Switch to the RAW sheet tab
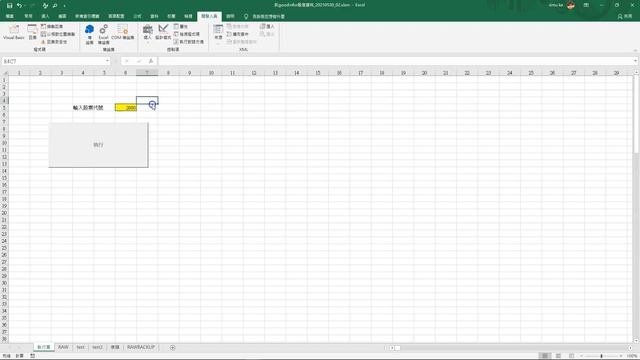640x360 pixels. coord(63,347)
